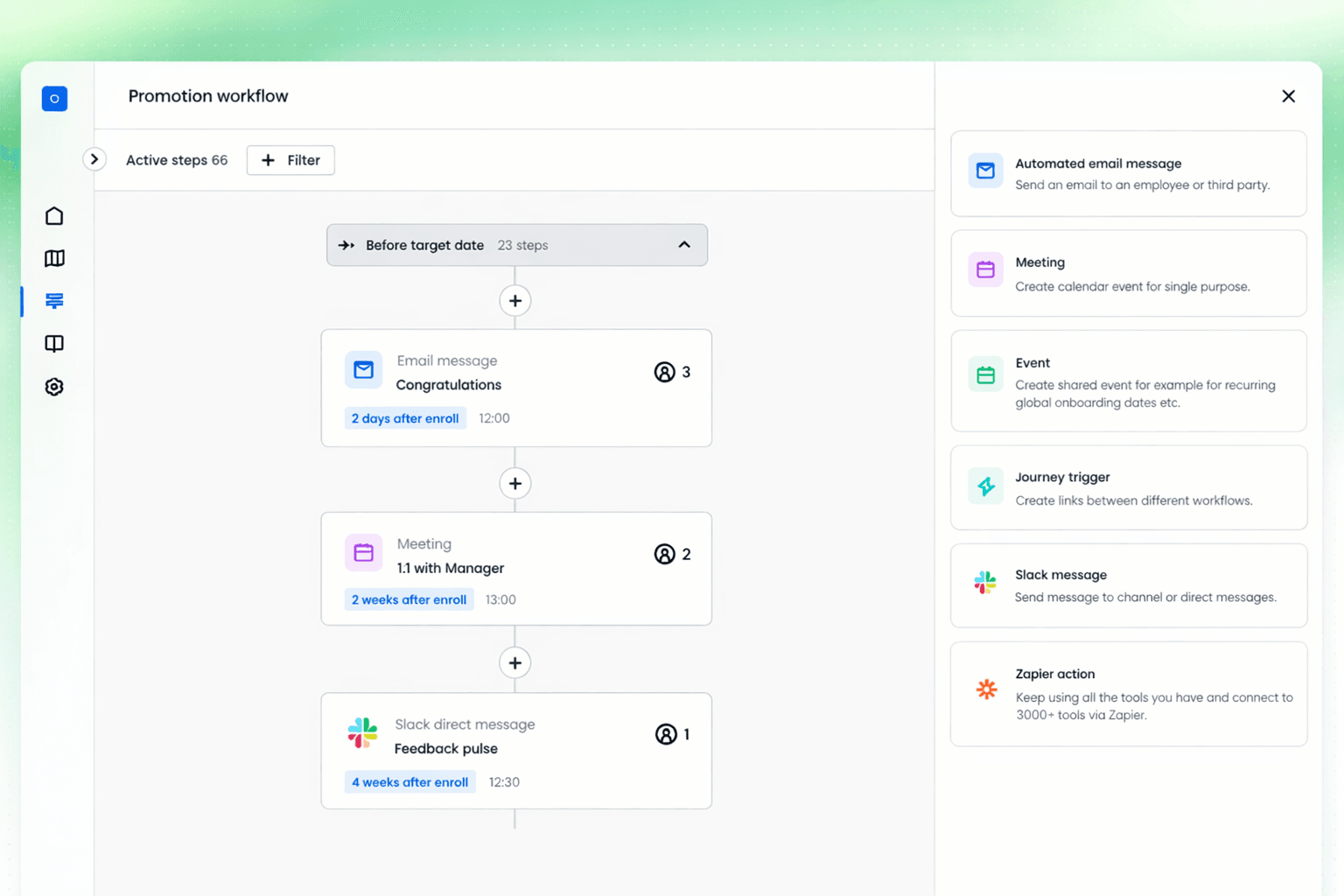
Task: Choose Automated email message option
Action: (x=1128, y=174)
